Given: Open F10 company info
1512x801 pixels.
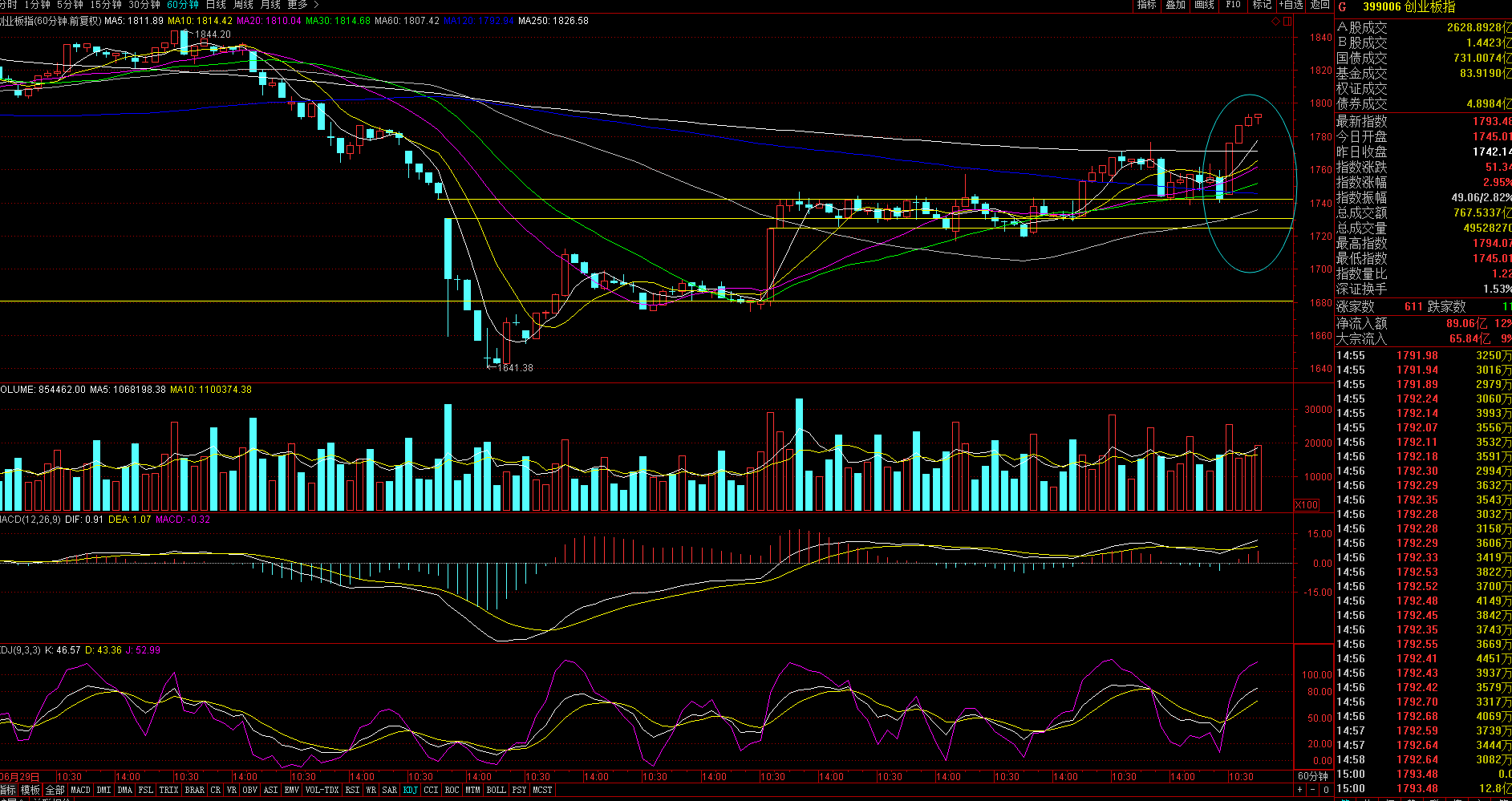Looking at the screenshot, I should pyautogui.click(x=1234, y=5).
